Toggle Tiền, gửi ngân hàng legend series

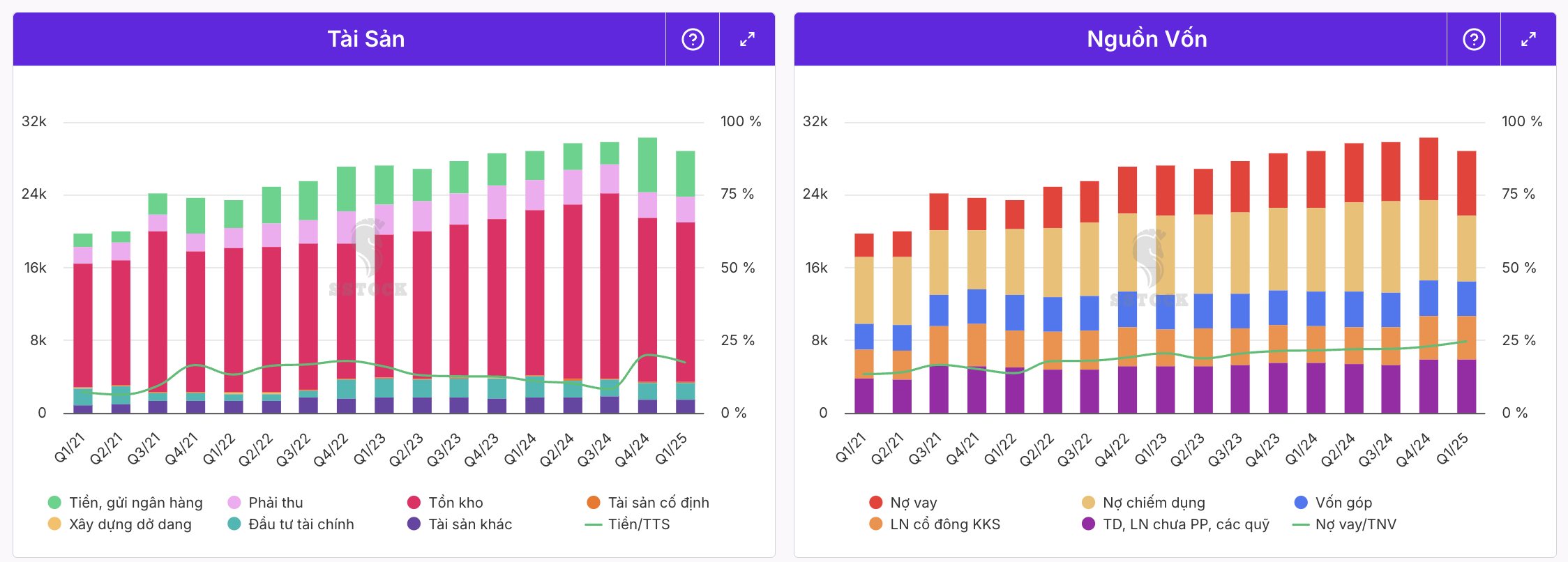(x=125, y=502)
